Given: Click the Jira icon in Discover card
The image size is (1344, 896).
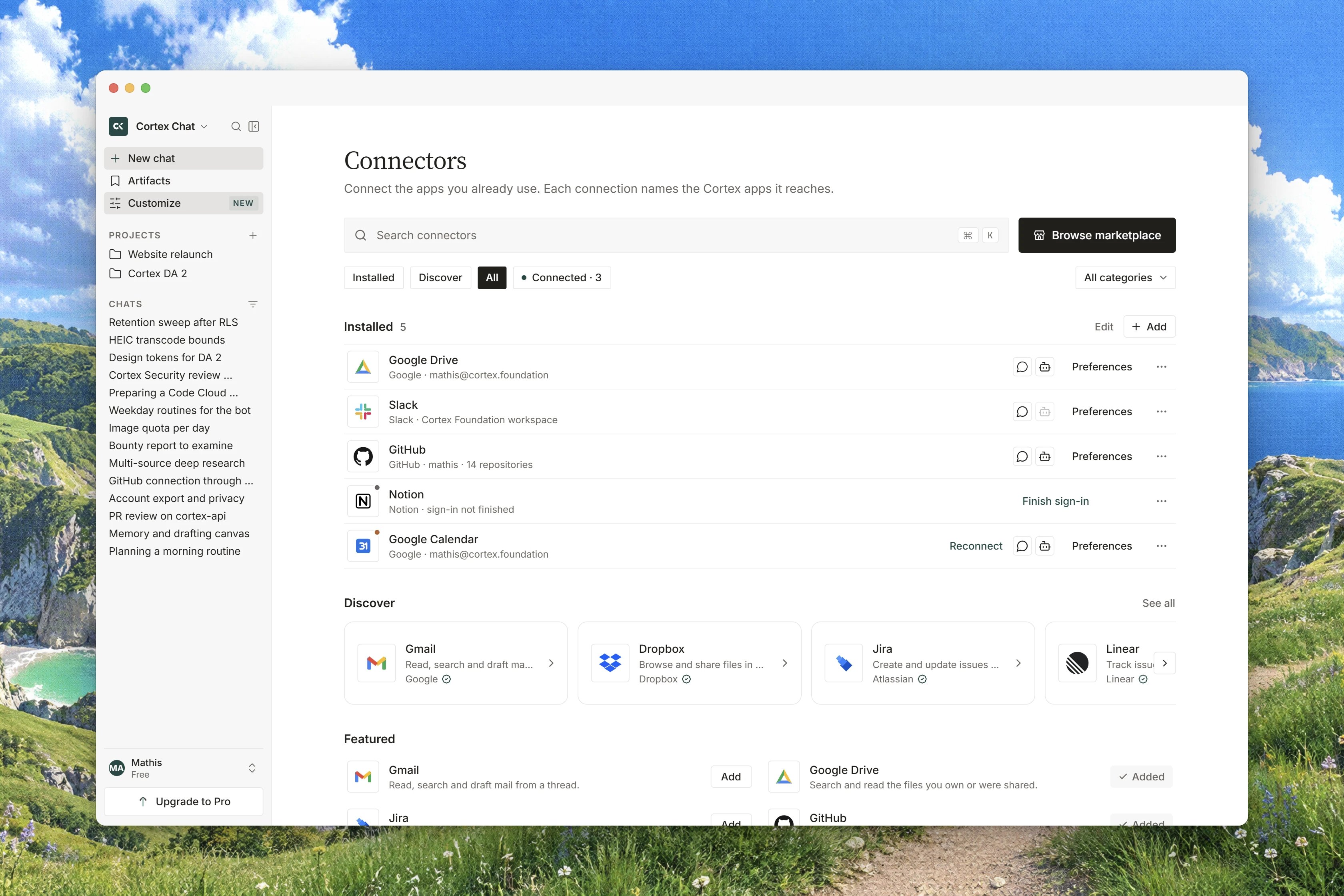Looking at the screenshot, I should pyautogui.click(x=844, y=663).
